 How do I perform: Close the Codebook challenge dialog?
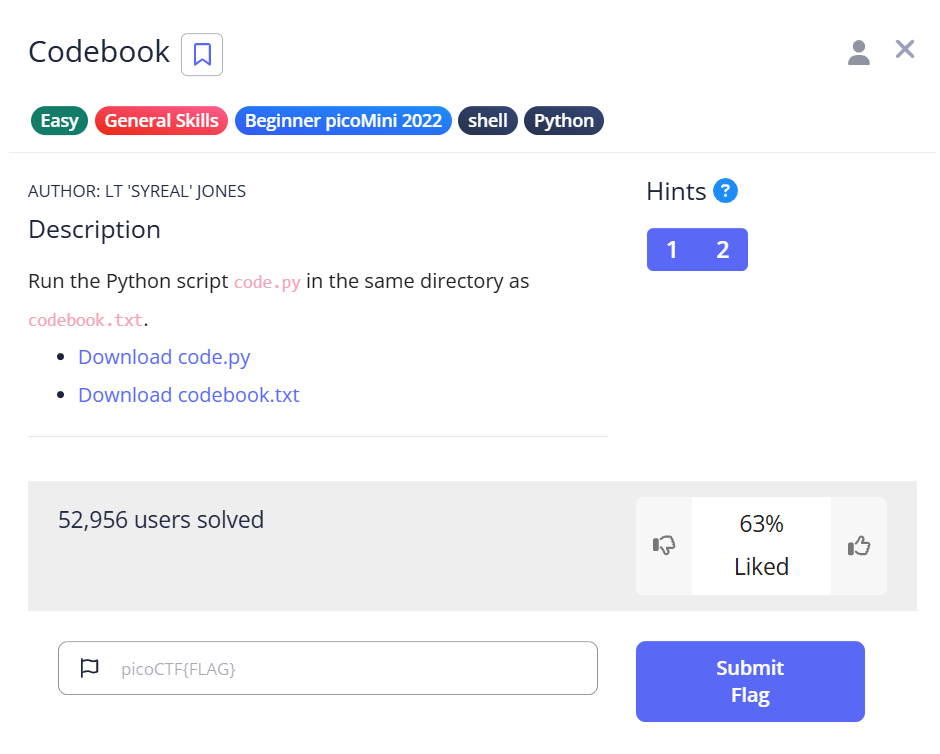(x=905, y=50)
